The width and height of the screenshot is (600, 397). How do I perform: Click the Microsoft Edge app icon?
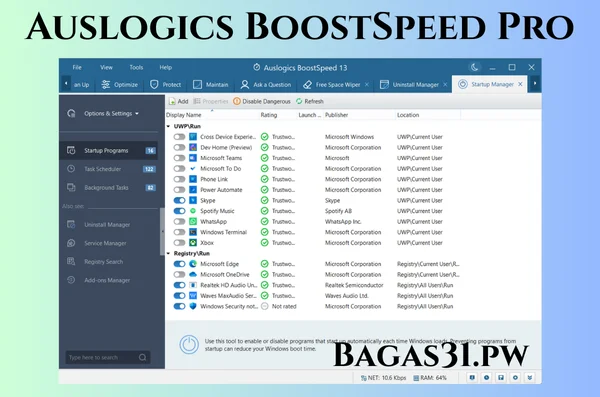193,264
